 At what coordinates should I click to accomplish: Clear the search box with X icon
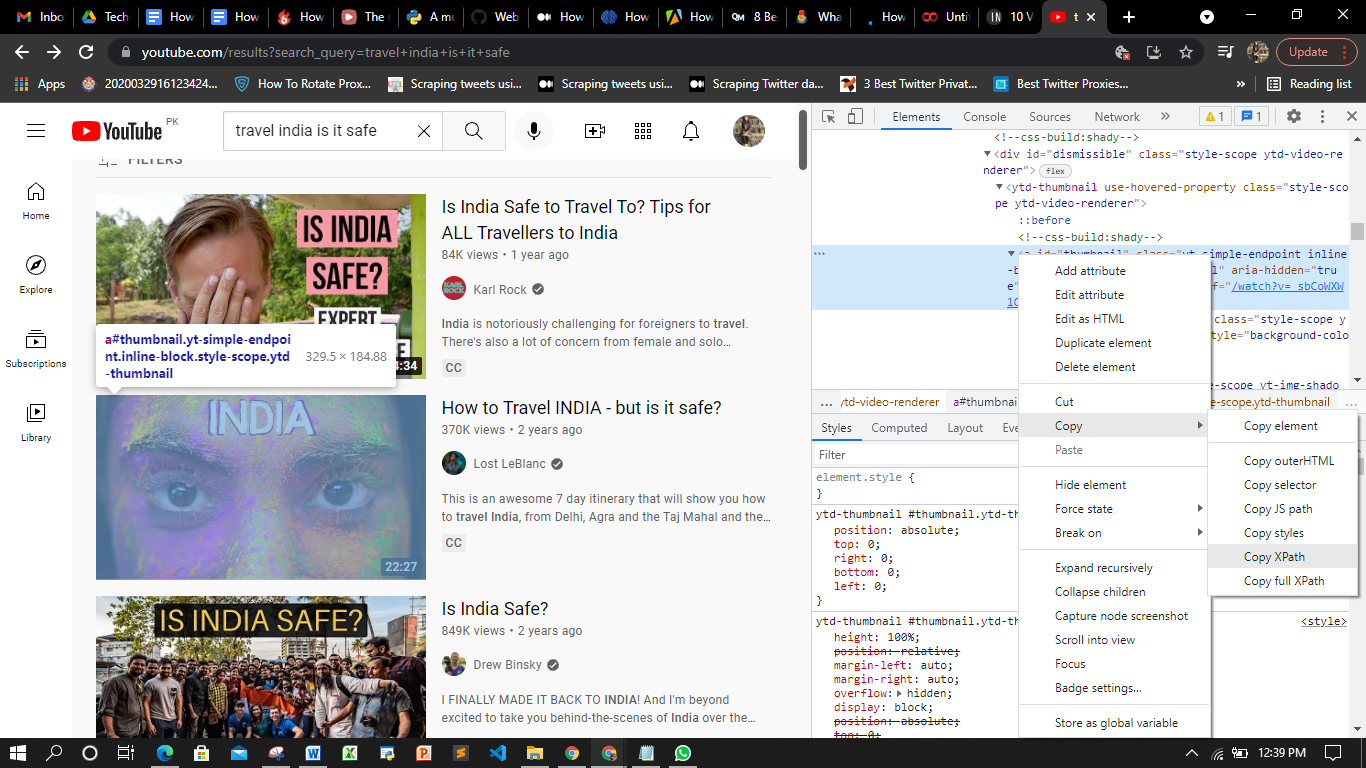click(424, 131)
